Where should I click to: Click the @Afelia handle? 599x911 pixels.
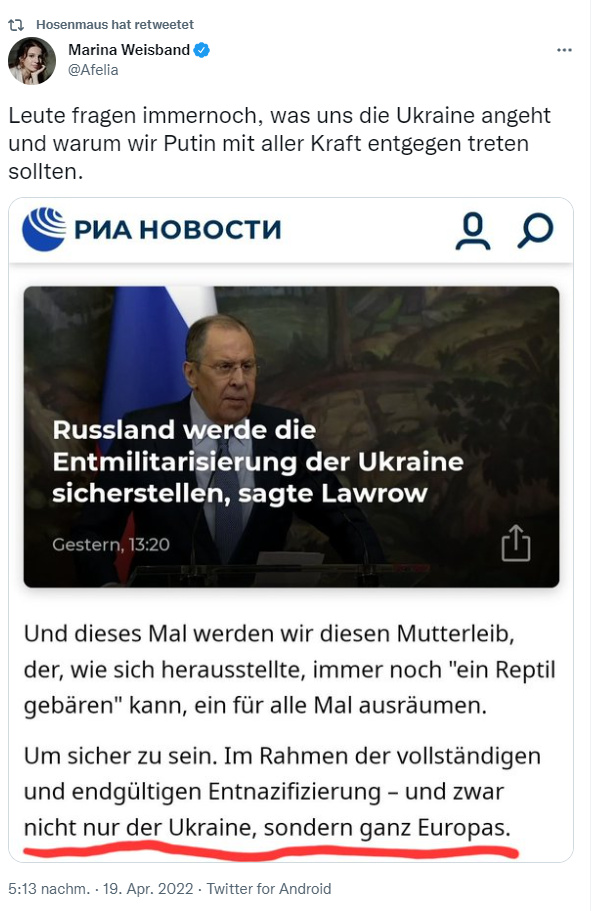coord(93,70)
